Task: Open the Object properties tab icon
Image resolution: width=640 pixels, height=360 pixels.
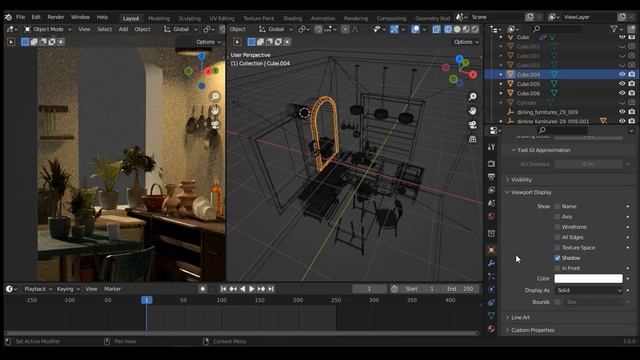Action: (491, 250)
